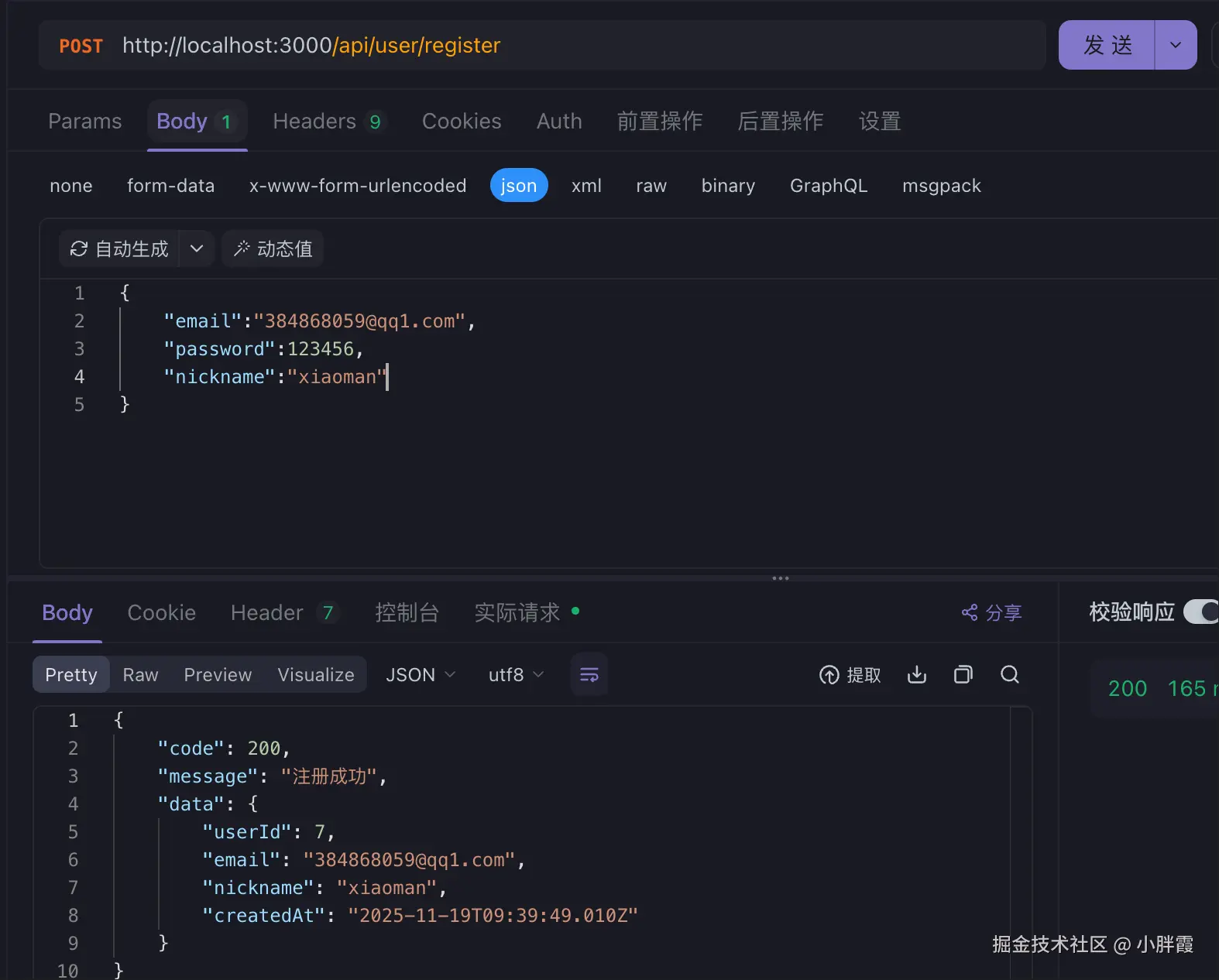Image resolution: width=1219 pixels, height=980 pixels.
Task: Select the none body type
Action: [71, 186]
